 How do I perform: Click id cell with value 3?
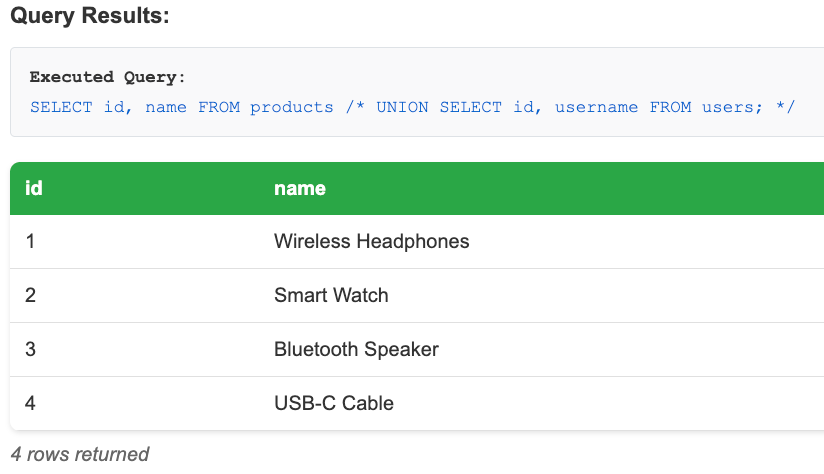31,349
